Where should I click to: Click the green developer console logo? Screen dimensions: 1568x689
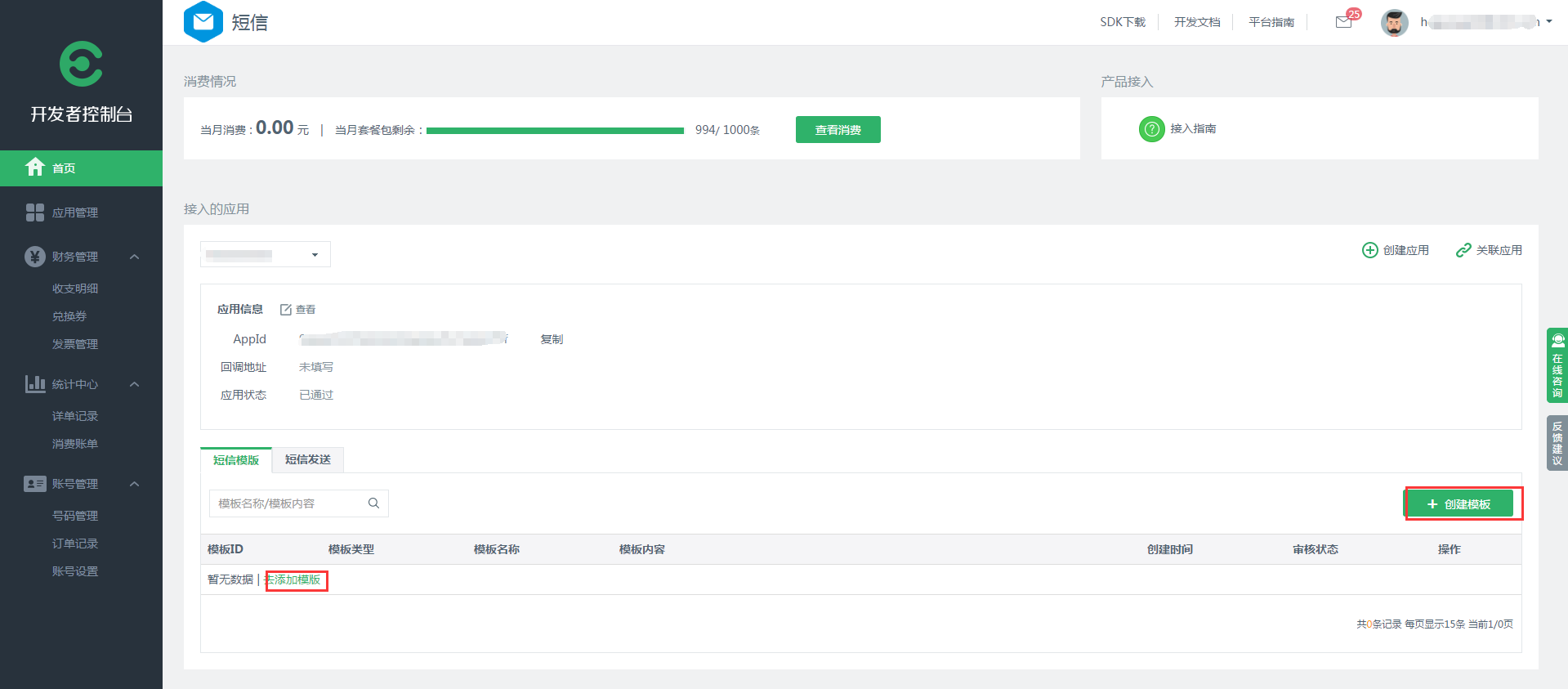81,64
